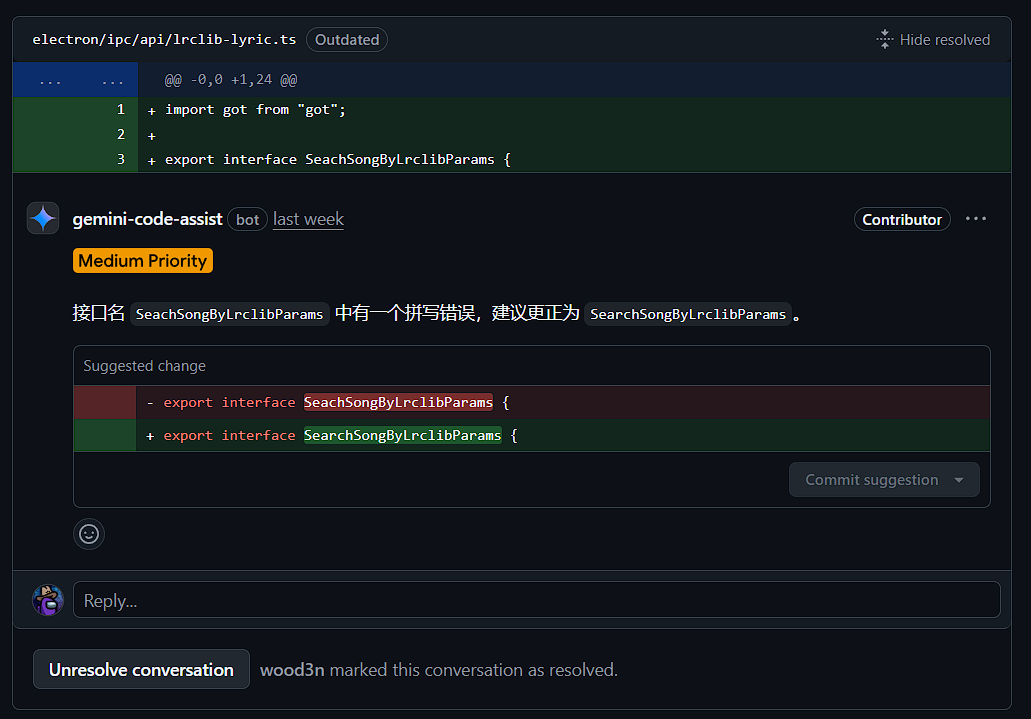1031x719 pixels.
Task: Expand the Commit suggestion dropdown arrow
Action: (959, 480)
